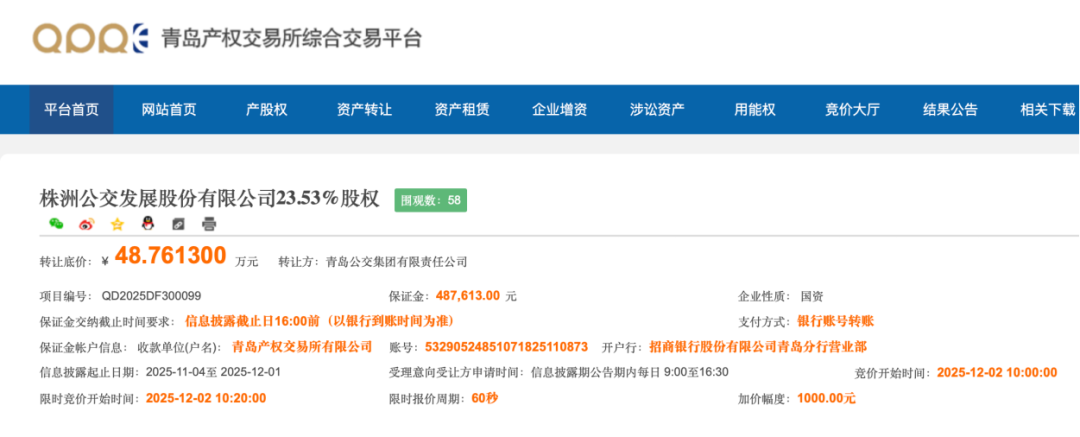Go to 网站首页 in navigation
The width and height of the screenshot is (1080, 437).
[x=169, y=109]
